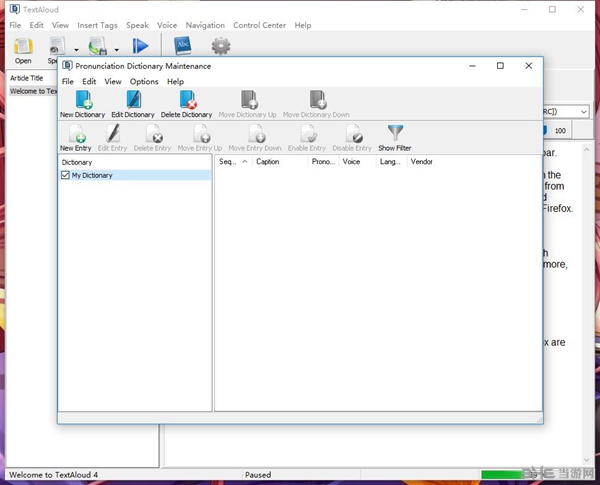Click the Move Dictionary Up icon
The height and width of the screenshot is (485, 600).
pyautogui.click(x=249, y=100)
